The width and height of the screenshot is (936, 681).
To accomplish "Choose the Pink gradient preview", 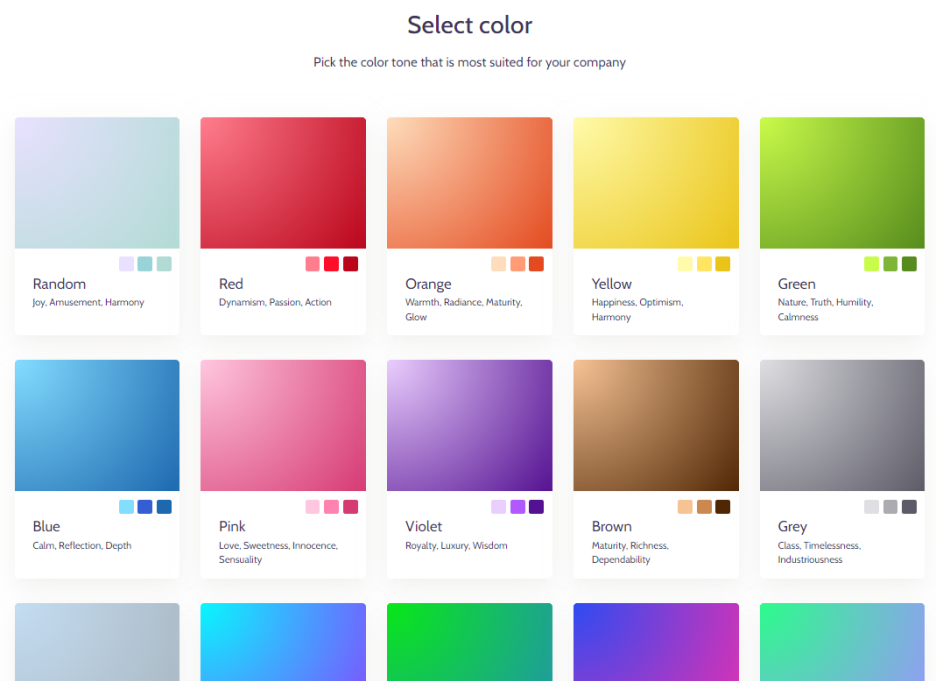I will click(x=283, y=425).
